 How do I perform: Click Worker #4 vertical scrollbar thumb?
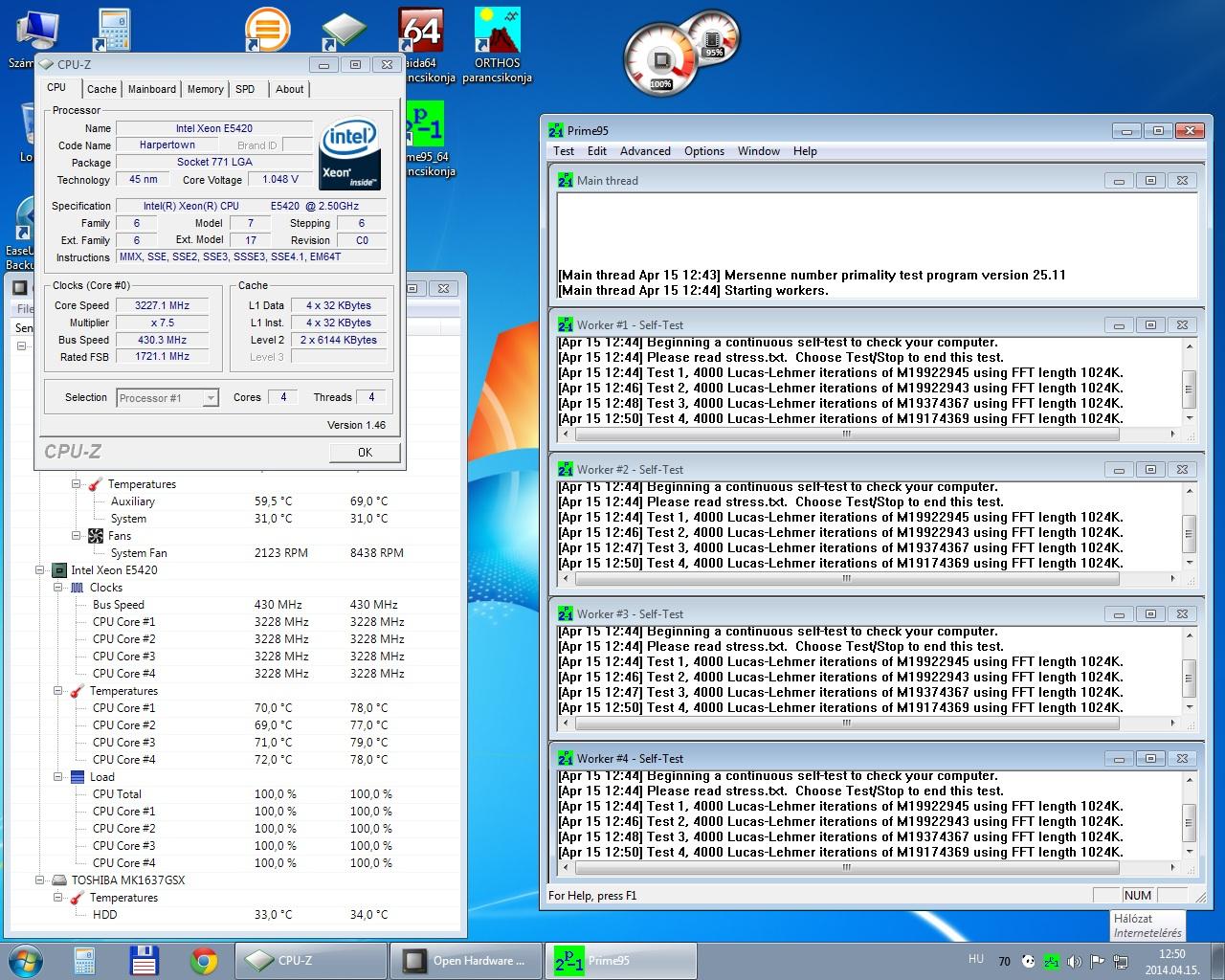click(1190, 822)
